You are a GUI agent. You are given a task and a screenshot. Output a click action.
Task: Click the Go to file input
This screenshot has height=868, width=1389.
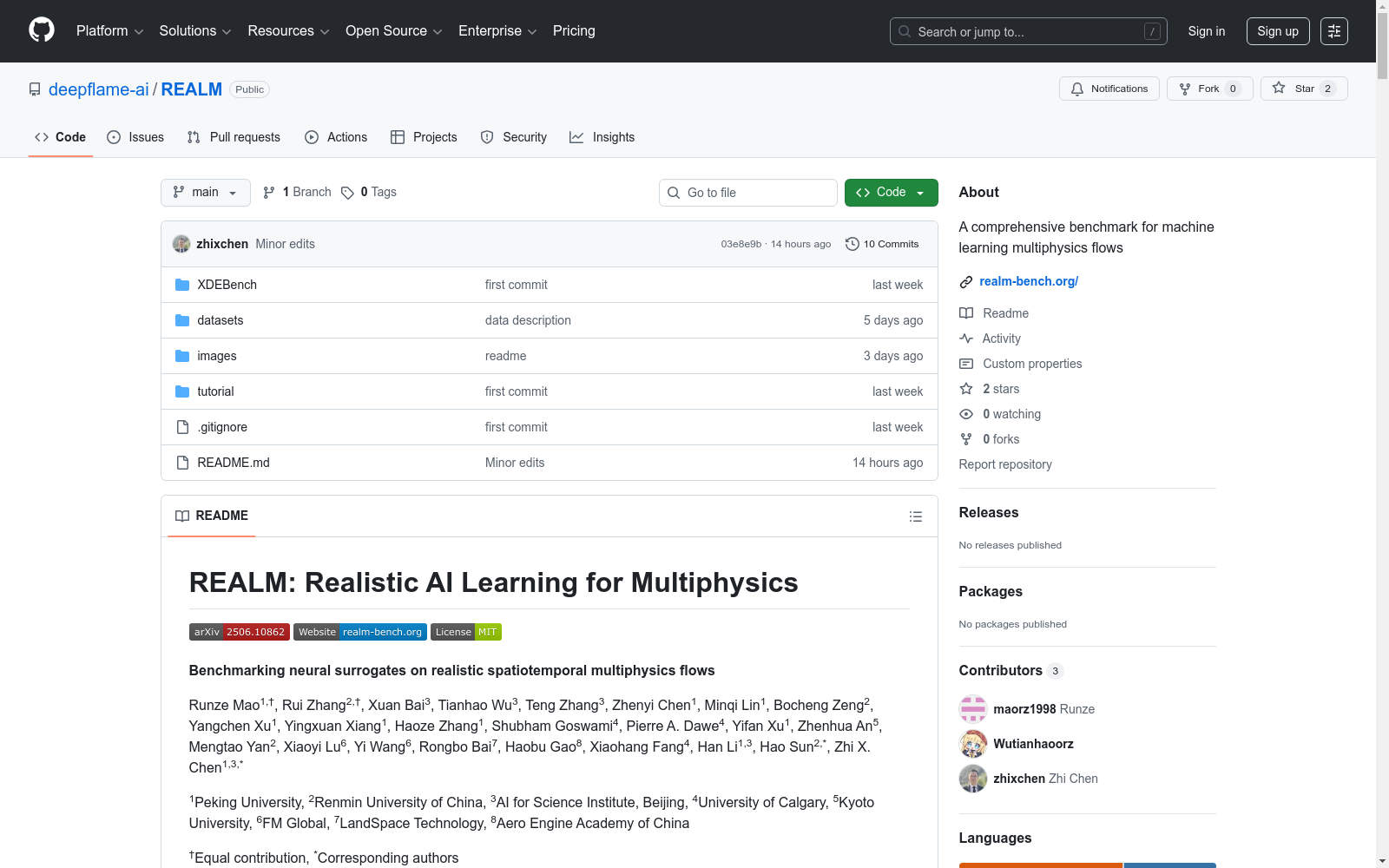pos(748,193)
